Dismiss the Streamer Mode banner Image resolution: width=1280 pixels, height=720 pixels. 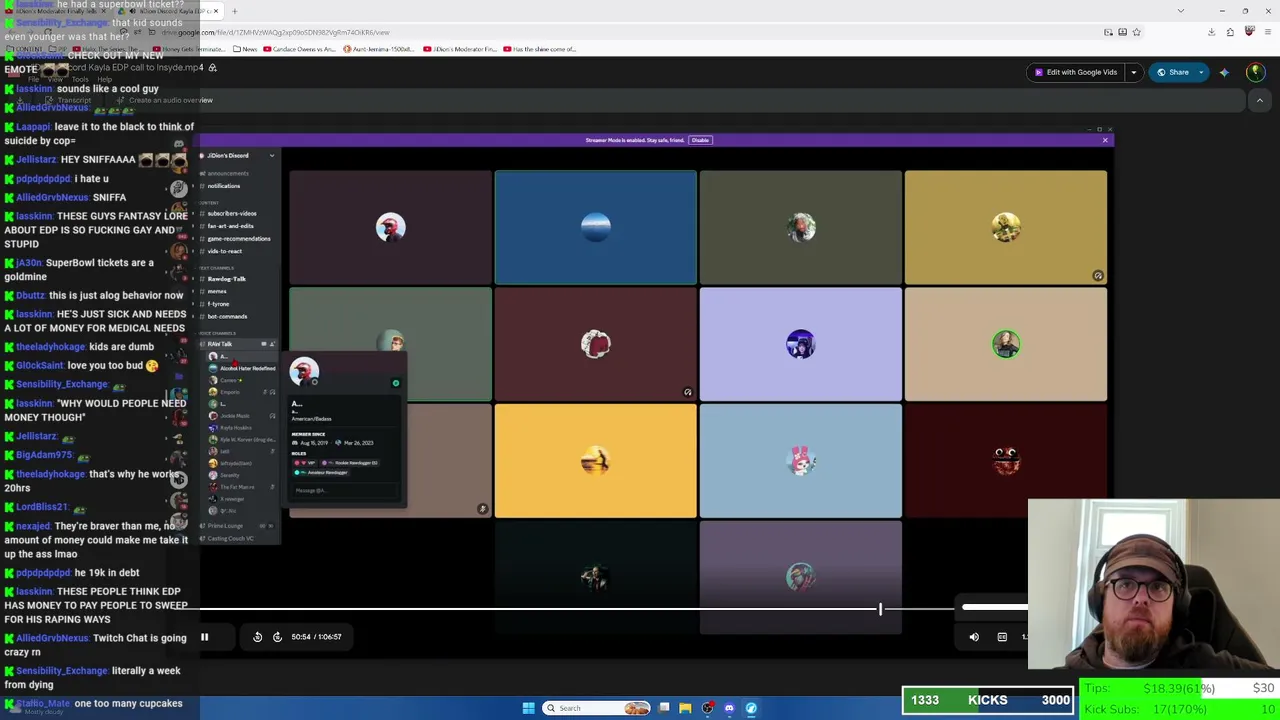point(1105,140)
